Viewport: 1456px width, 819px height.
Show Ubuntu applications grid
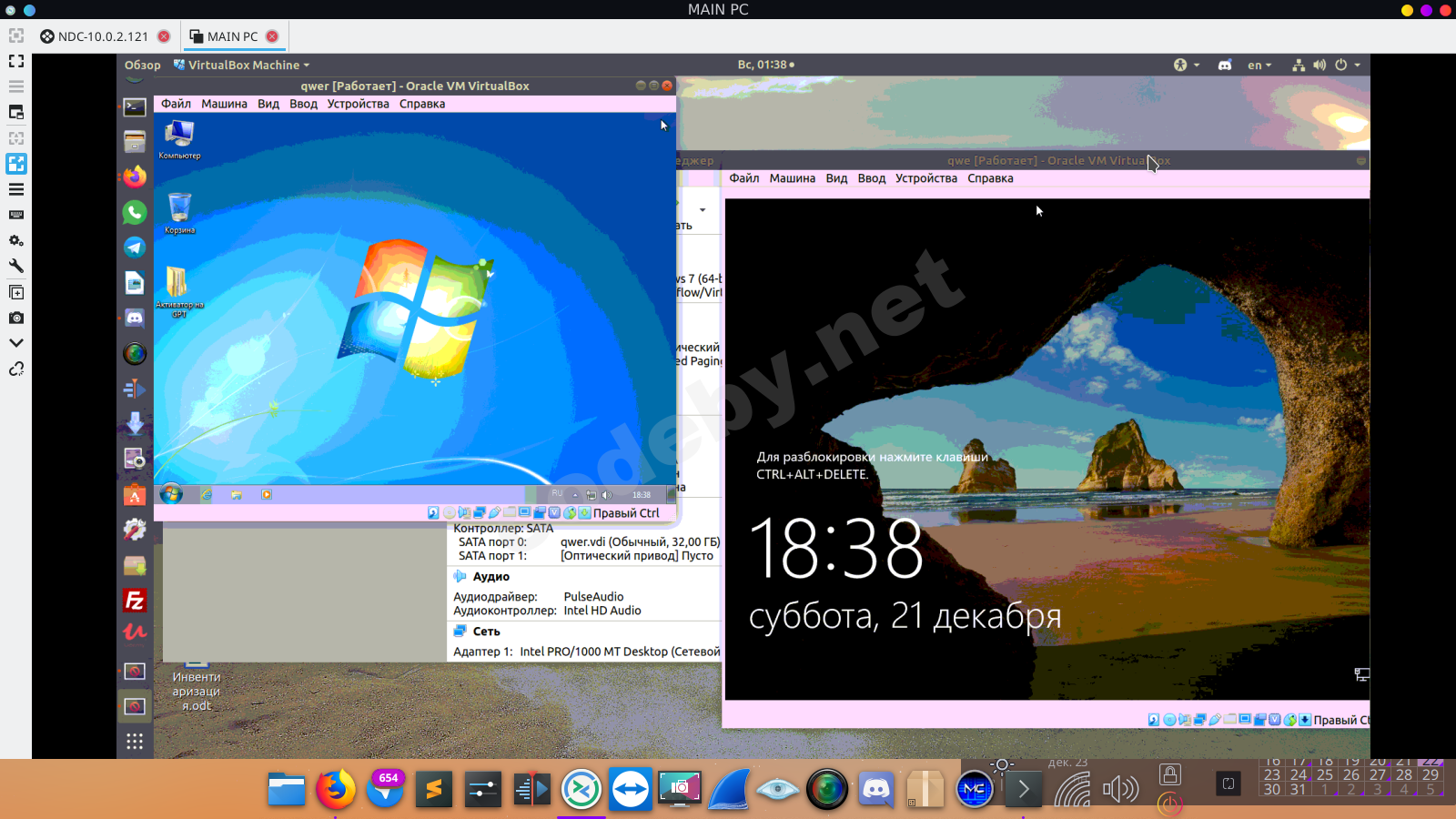[x=135, y=741]
